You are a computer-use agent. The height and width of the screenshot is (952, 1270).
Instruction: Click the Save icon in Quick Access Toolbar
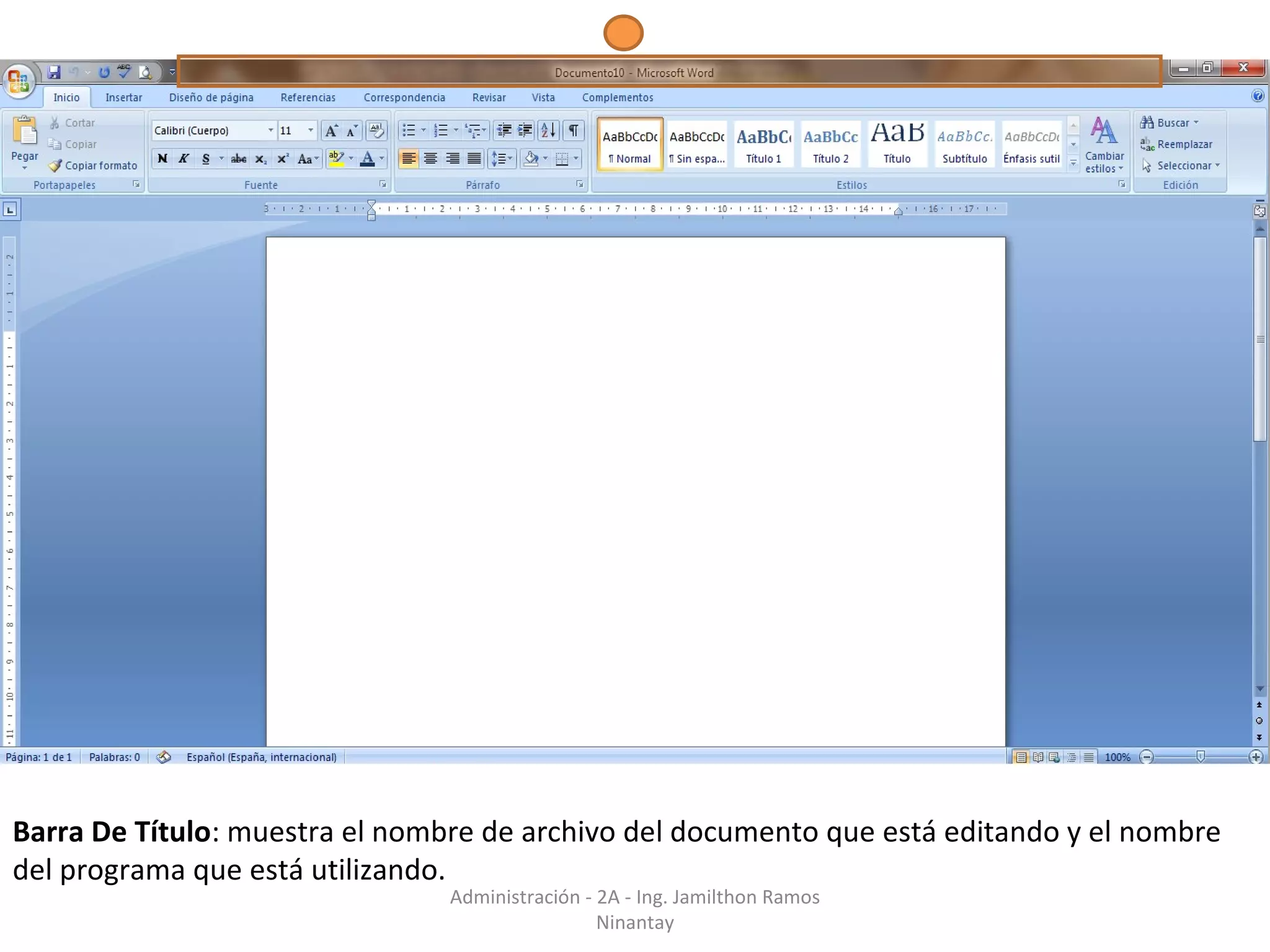pos(55,73)
